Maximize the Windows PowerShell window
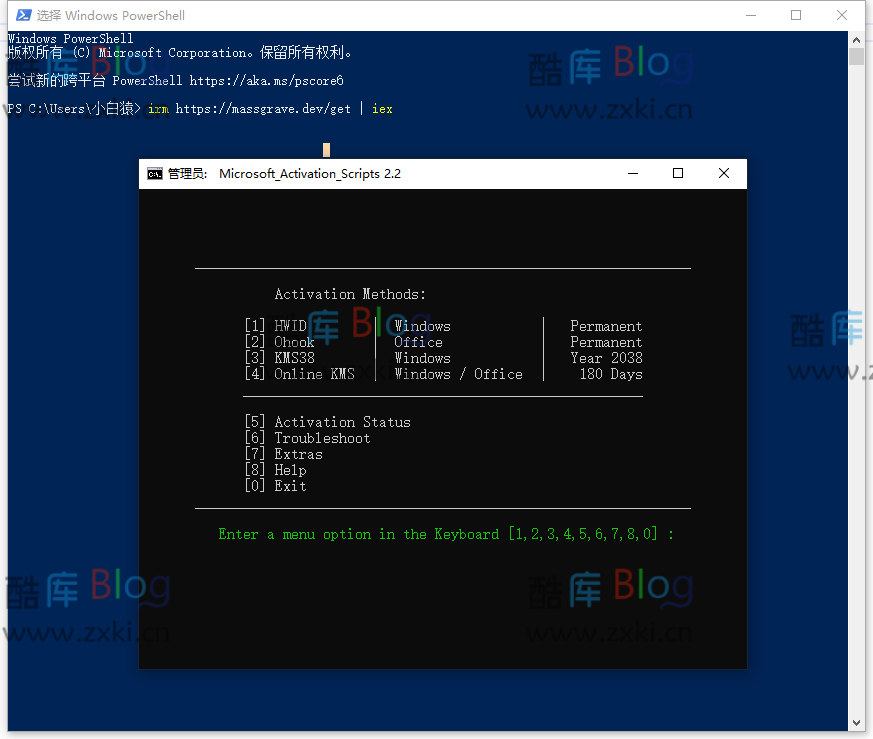The height and width of the screenshot is (739, 873). [x=796, y=15]
